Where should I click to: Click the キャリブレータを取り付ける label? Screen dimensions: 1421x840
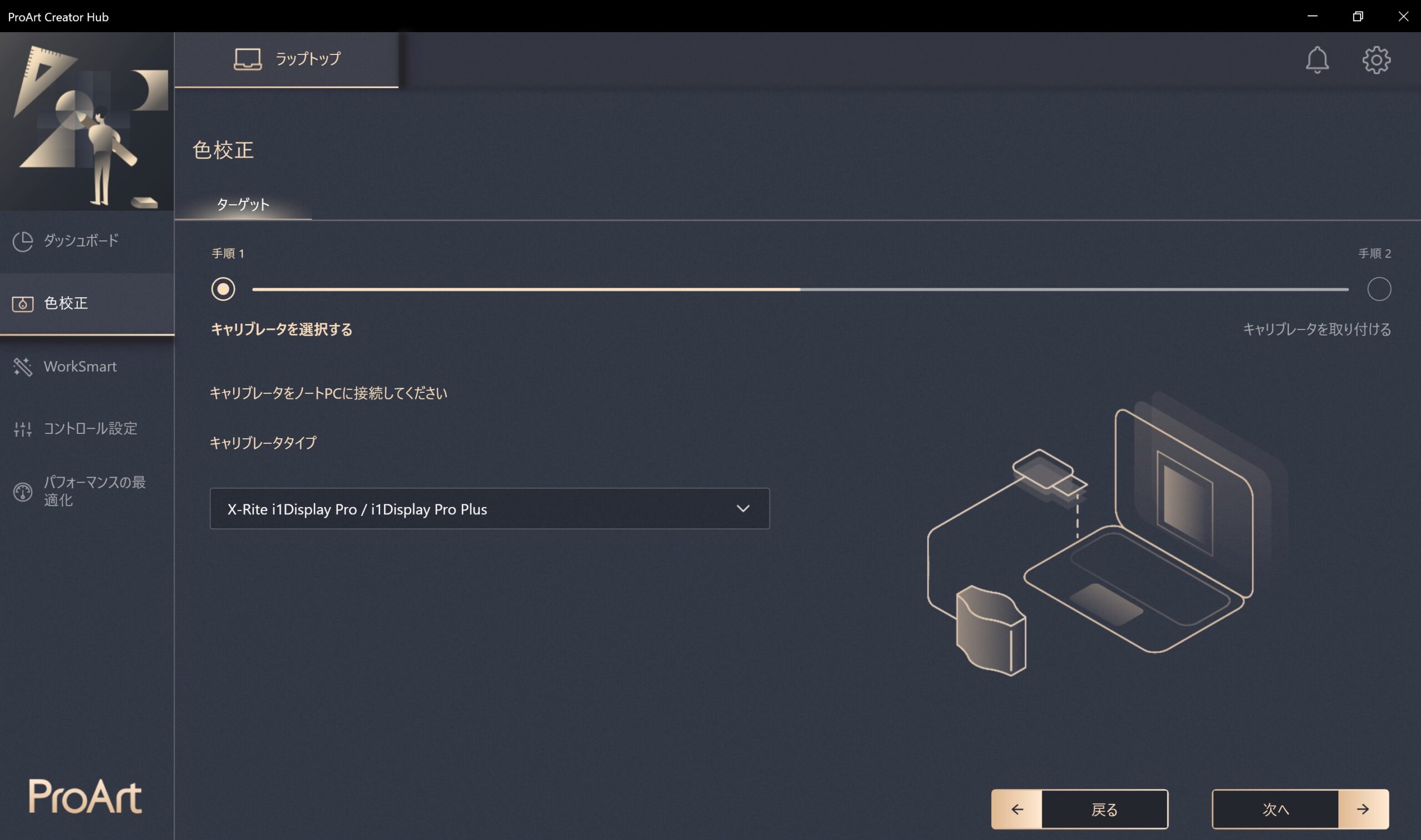click(1316, 330)
